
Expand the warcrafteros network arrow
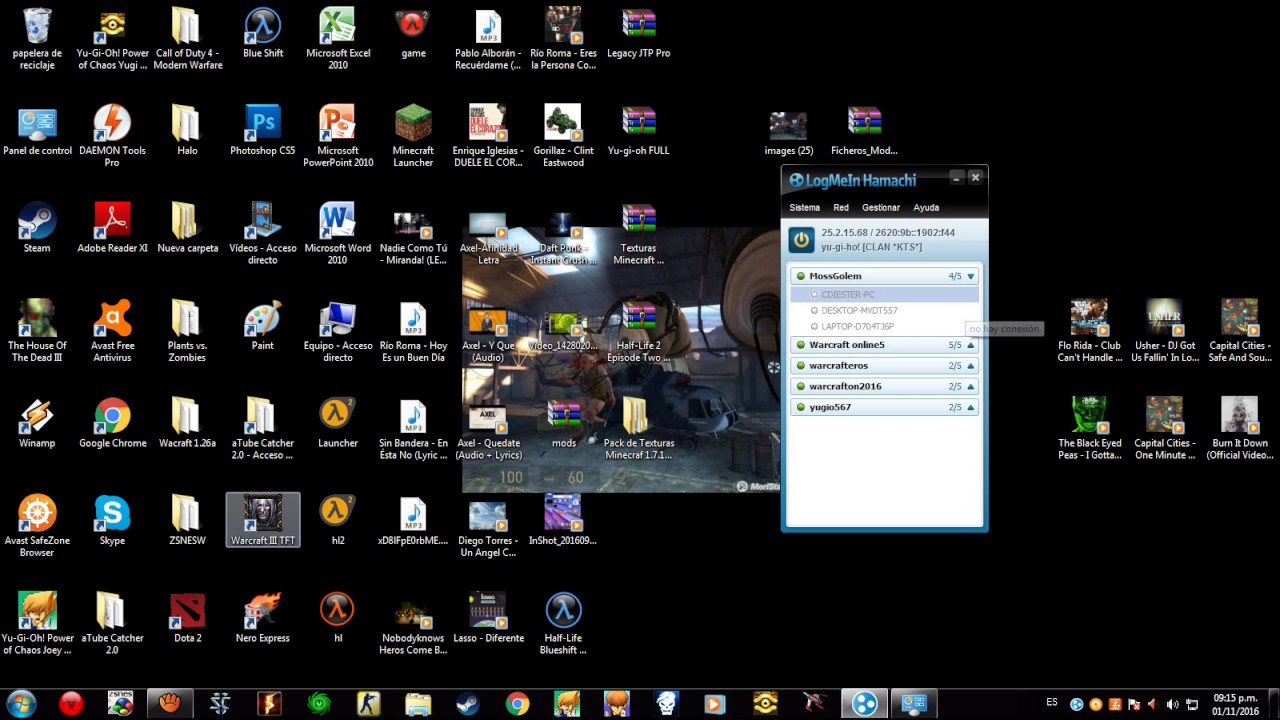[970, 366]
